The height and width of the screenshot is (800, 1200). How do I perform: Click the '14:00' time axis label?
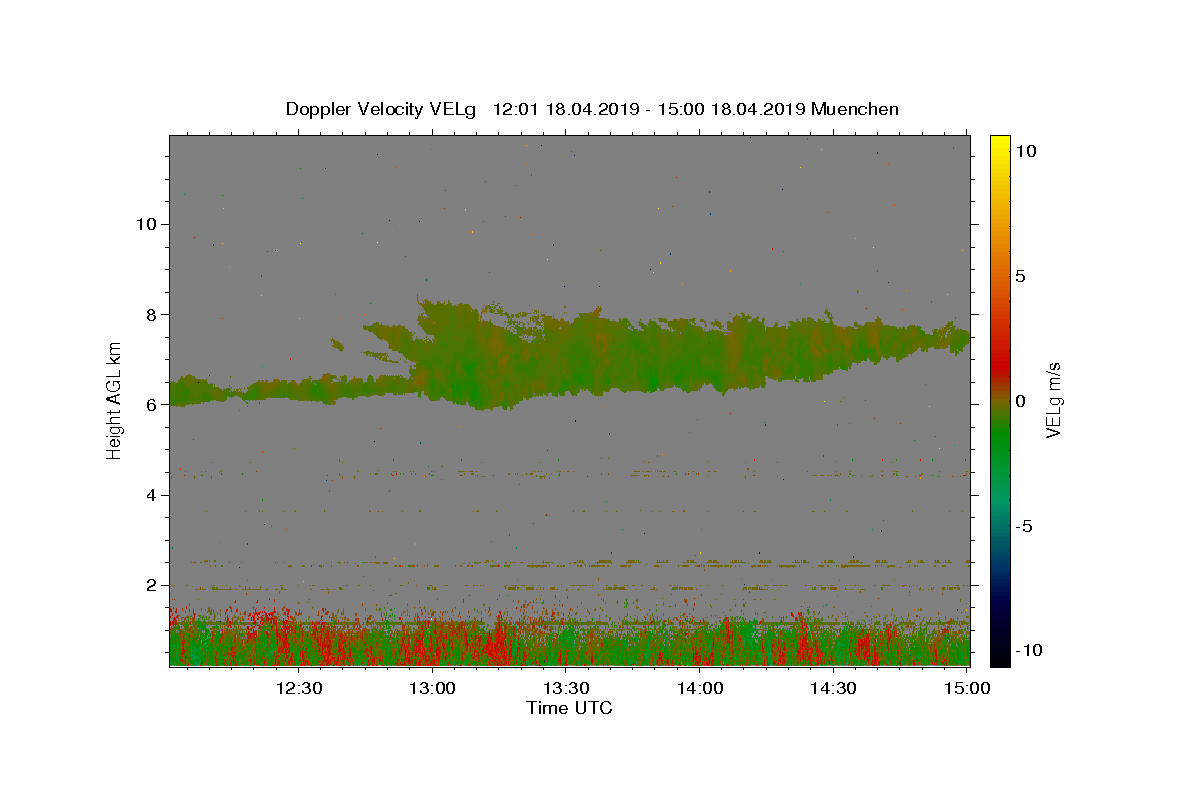pyautogui.click(x=700, y=688)
